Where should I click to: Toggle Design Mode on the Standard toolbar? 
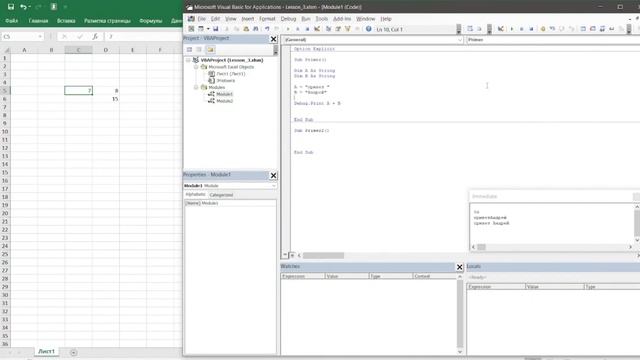coord(317,29)
